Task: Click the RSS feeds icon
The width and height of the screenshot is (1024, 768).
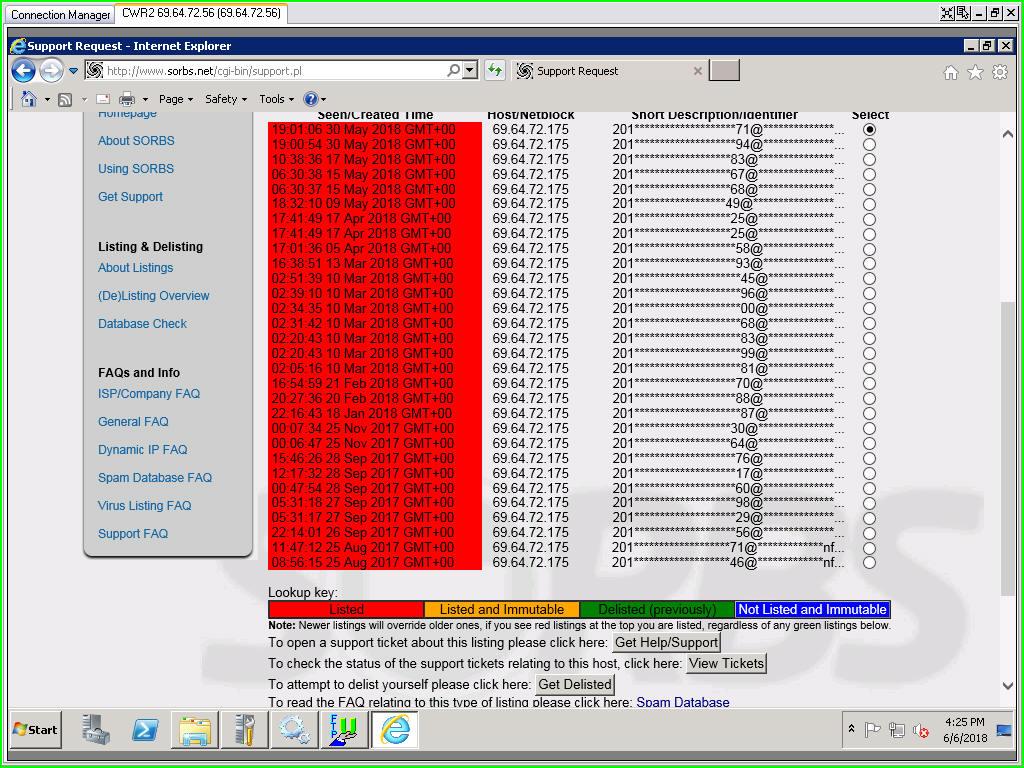Action: coord(65,99)
